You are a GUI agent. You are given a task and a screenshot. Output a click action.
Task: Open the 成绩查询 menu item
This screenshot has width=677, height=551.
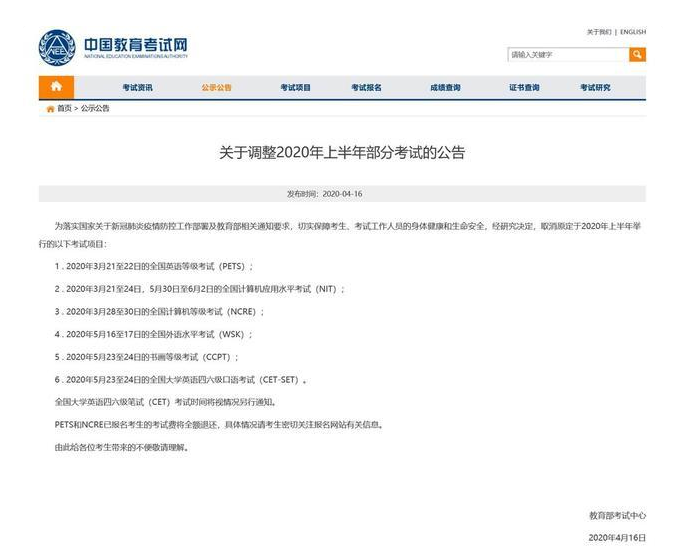446,88
